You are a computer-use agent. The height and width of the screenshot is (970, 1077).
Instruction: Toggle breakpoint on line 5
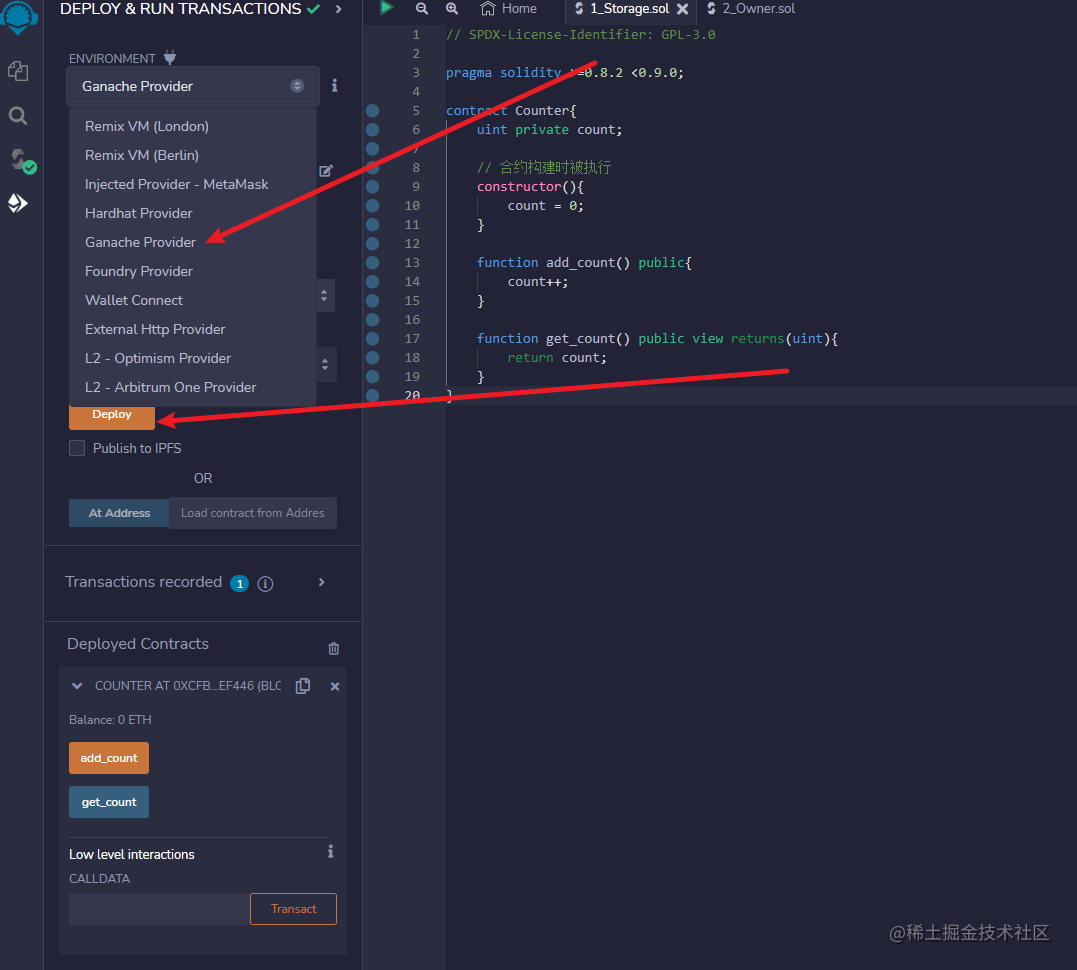pos(372,111)
